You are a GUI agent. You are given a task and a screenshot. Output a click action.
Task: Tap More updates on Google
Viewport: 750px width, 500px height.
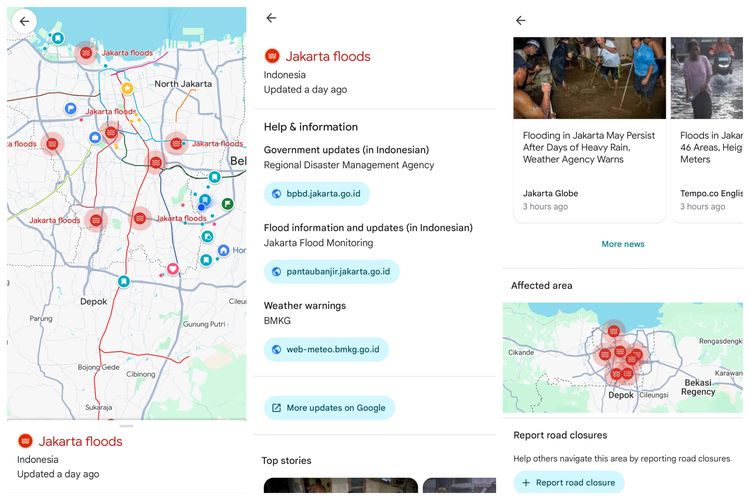point(329,408)
